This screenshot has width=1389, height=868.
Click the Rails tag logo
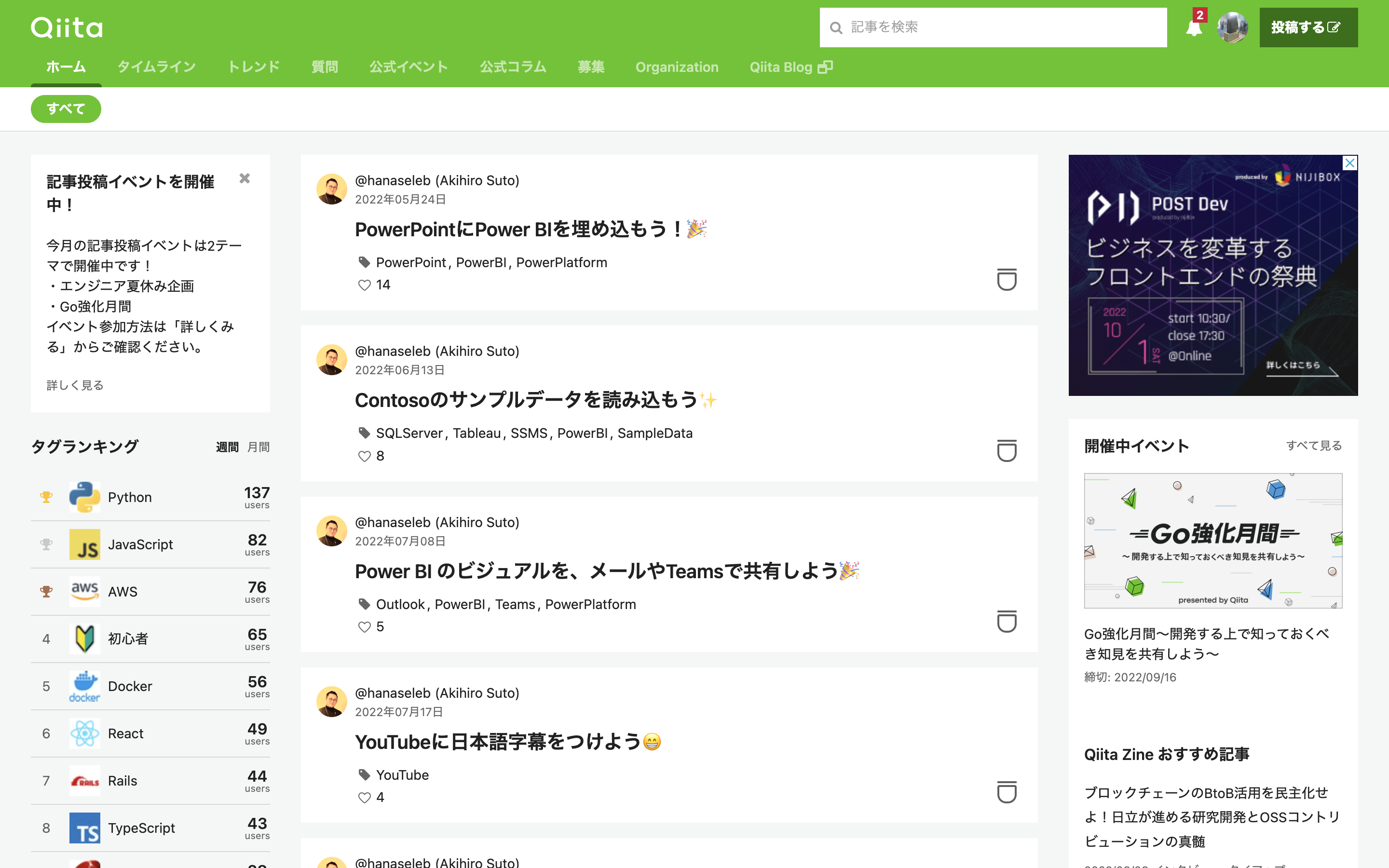coord(84,781)
